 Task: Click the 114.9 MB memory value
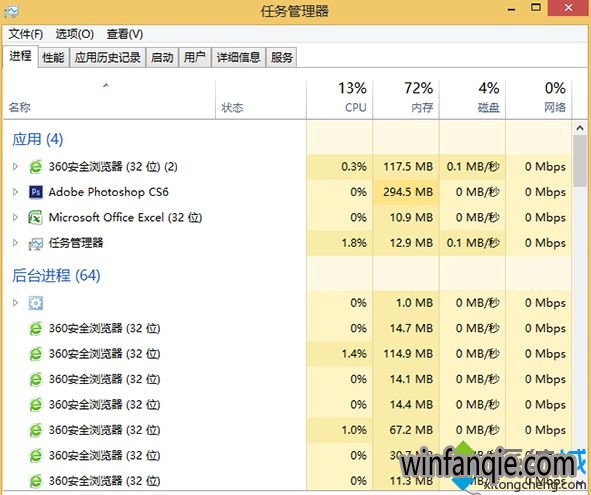click(408, 354)
